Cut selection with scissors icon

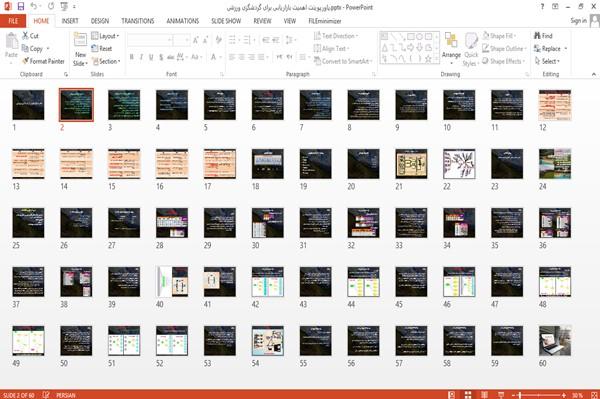[31, 36]
